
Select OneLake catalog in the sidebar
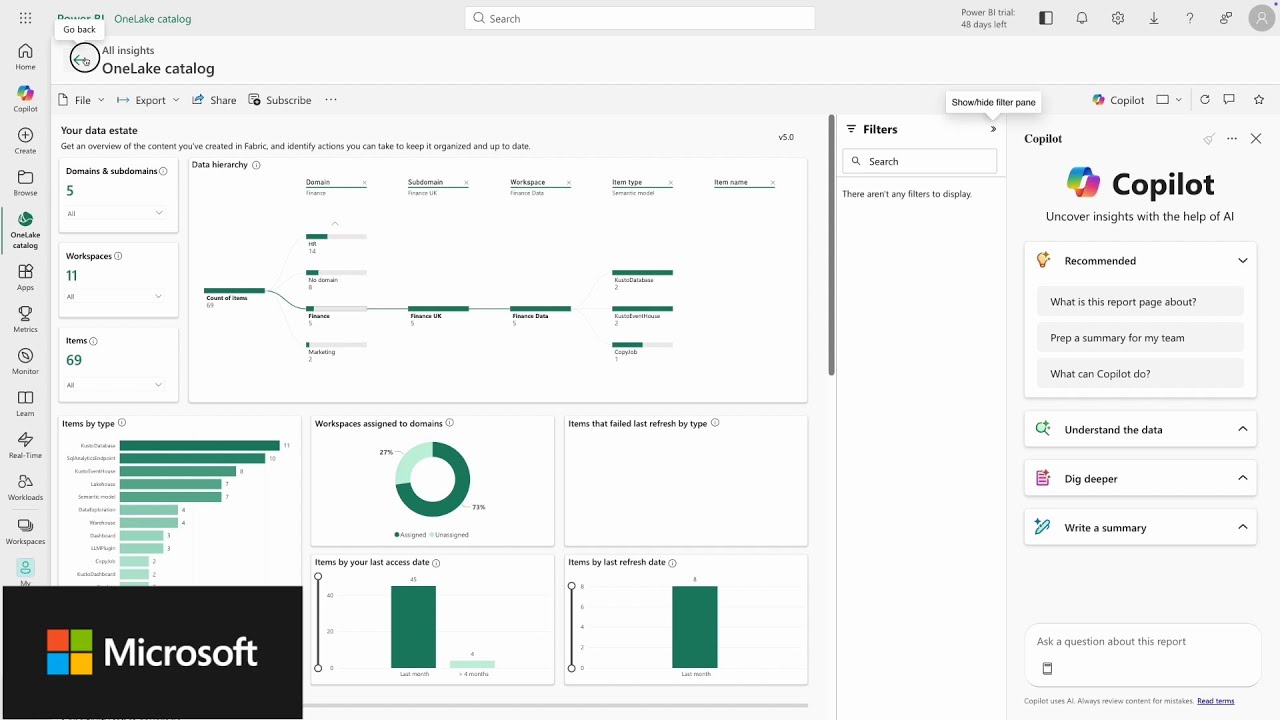25,230
